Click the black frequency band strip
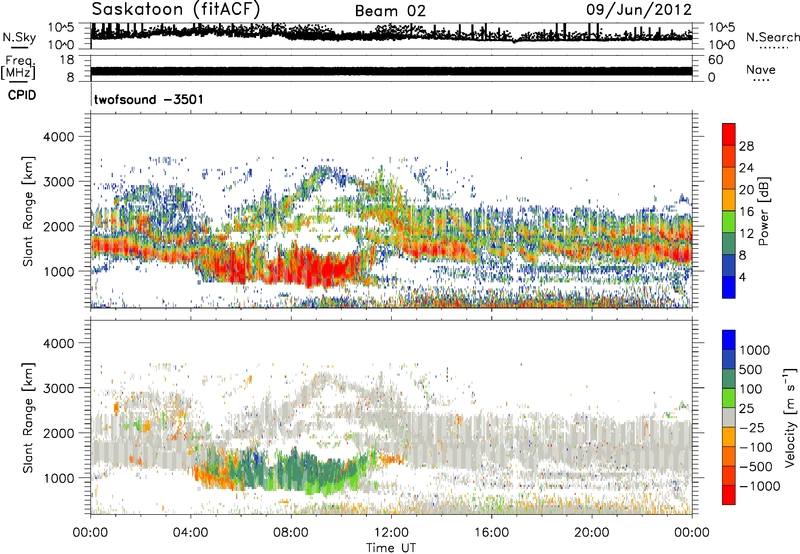800x554 pixels. [391, 71]
